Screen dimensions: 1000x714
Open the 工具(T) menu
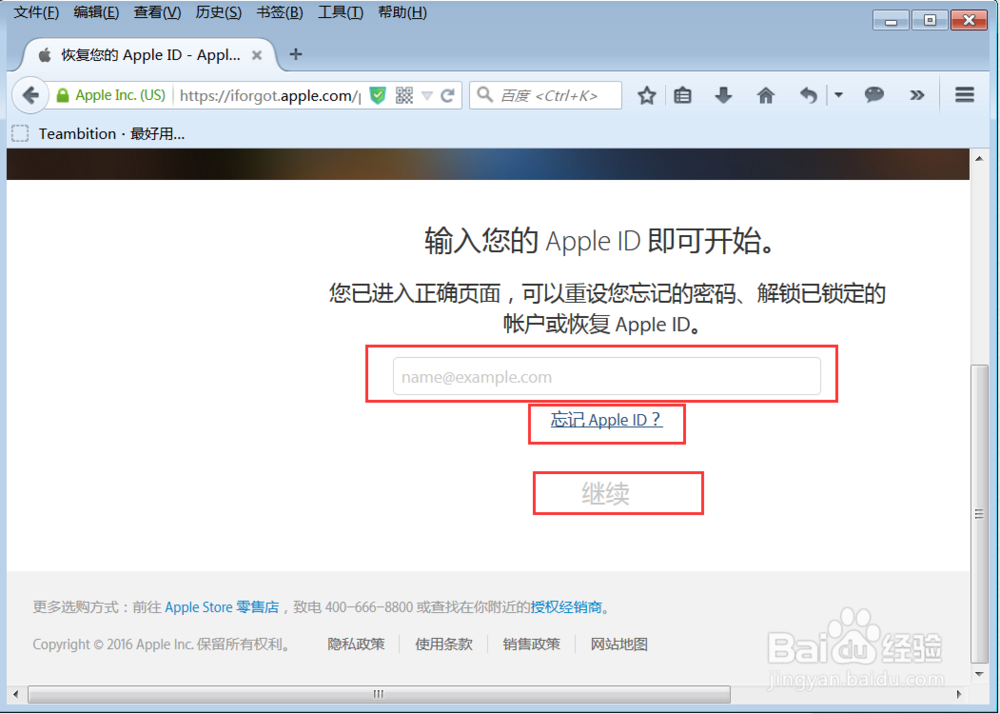341,12
